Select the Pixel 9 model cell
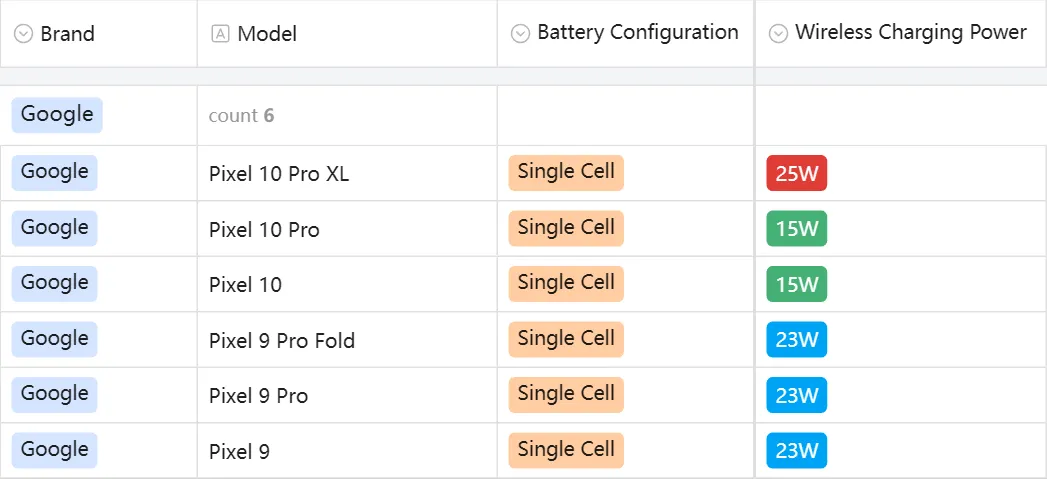 point(347,450)
